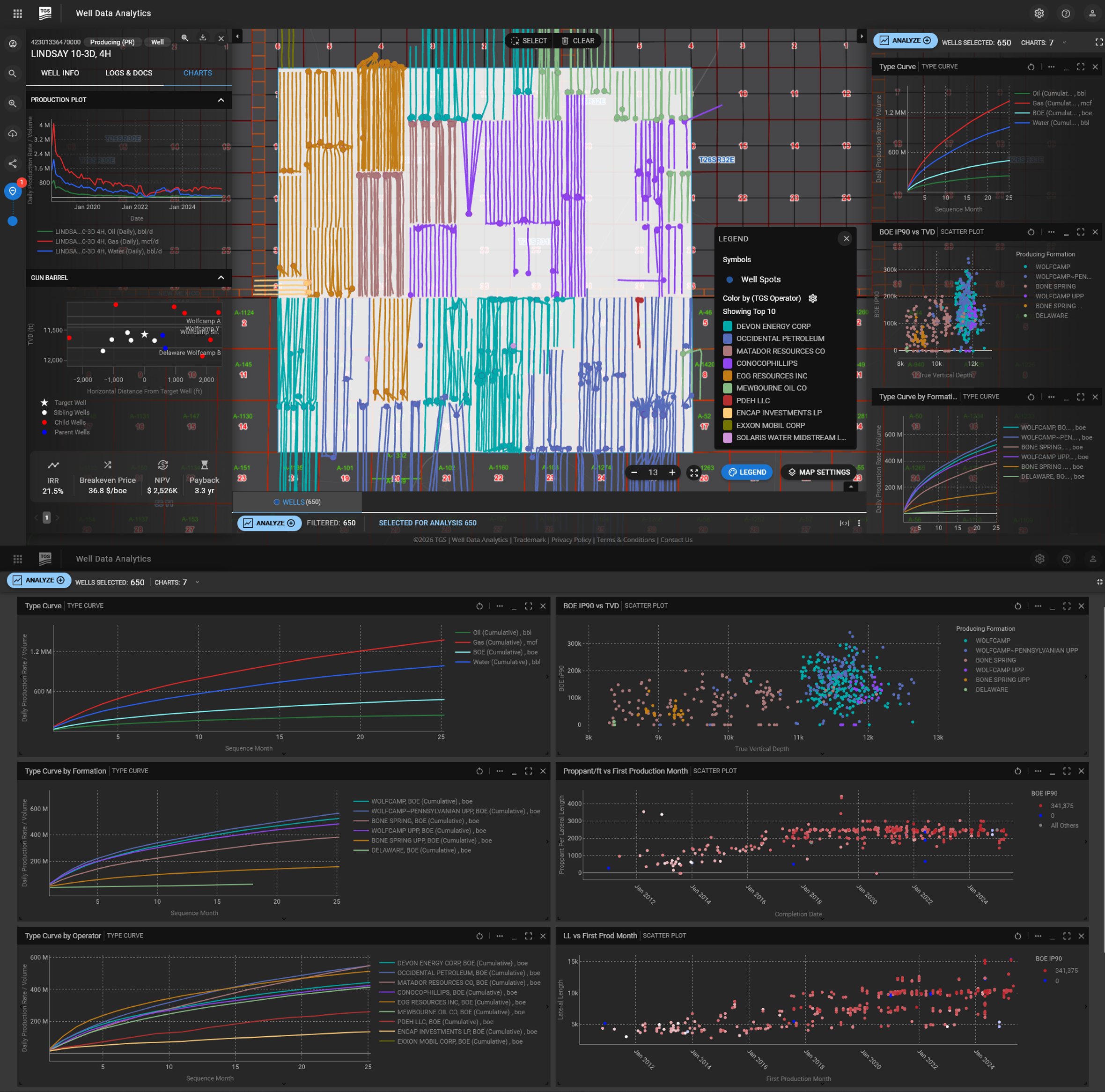Open color-by operator settings gear in legend
Image resolution: width=1105 pixels, height=1092 pixels.
[813, 298]
